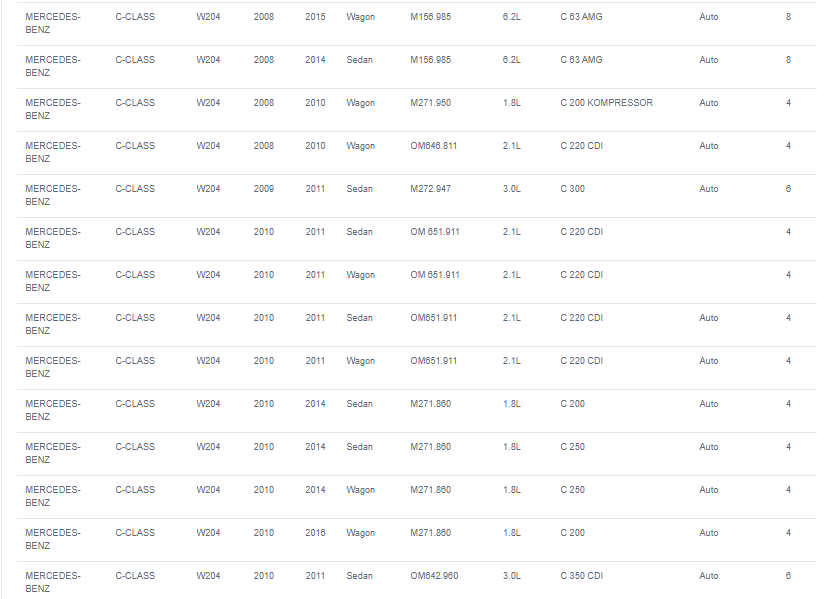Select the OM646.811 engine code
This screenshot has height=599, width=826.
pyautogui.click(x=434, y=146)
